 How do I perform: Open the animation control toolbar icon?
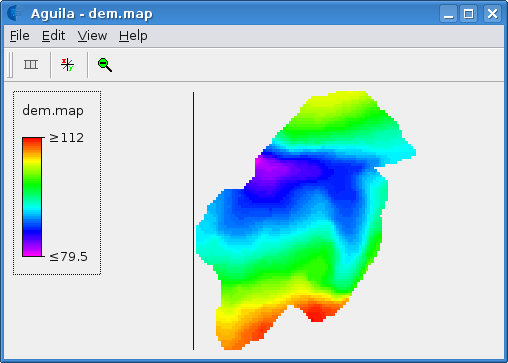coord(31,64)
